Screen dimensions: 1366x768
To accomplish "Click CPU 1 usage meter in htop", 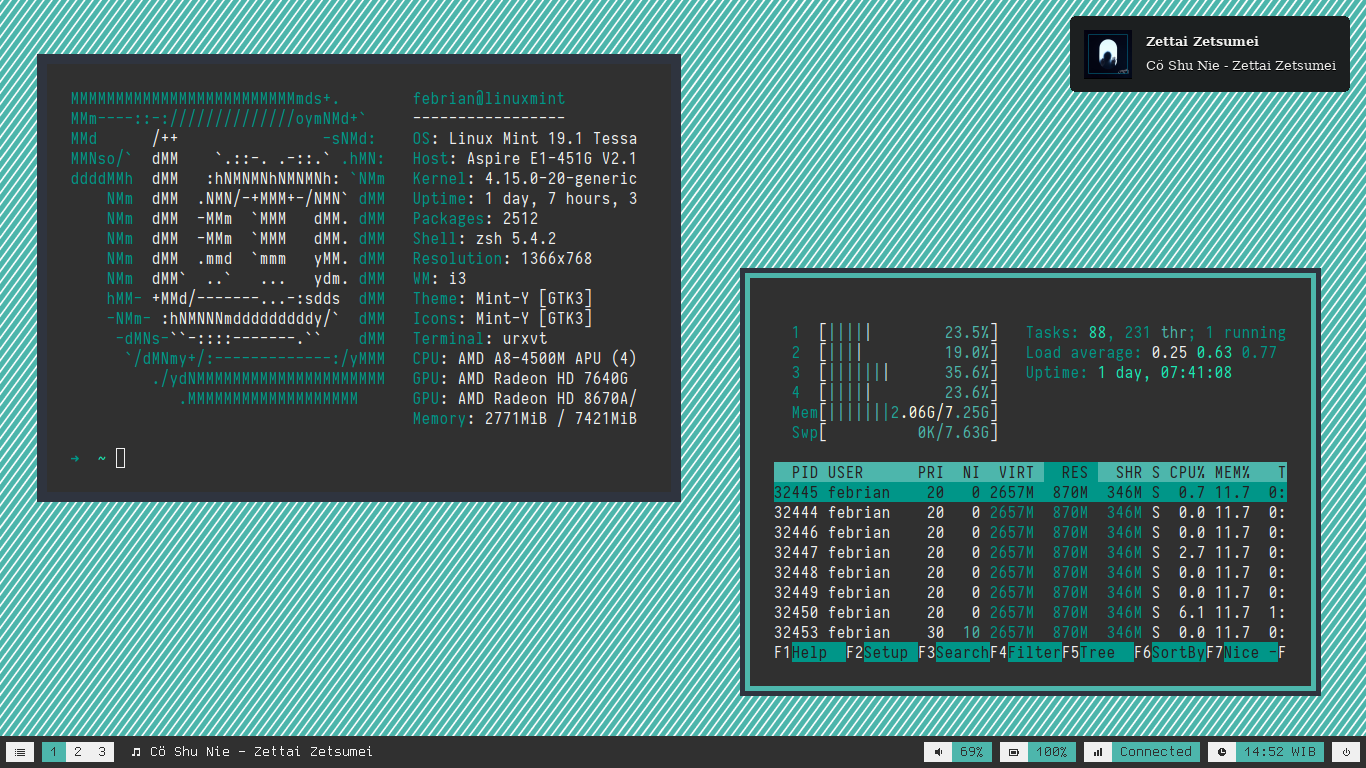I will 895,332.
